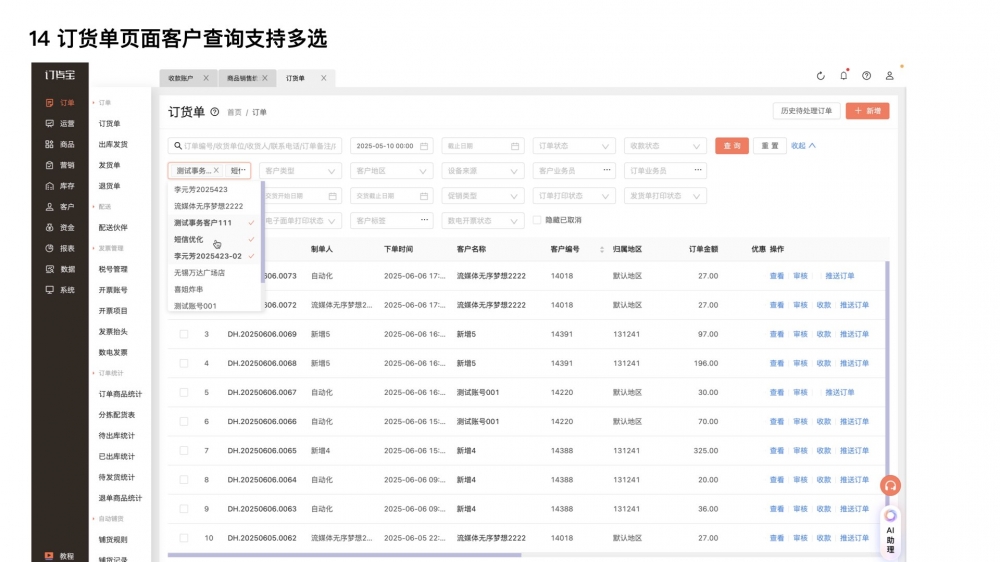Viewport: 1000px width, 562px height.
Task: Open the 订单 module in left sidebar
Action: click(60, 103)
